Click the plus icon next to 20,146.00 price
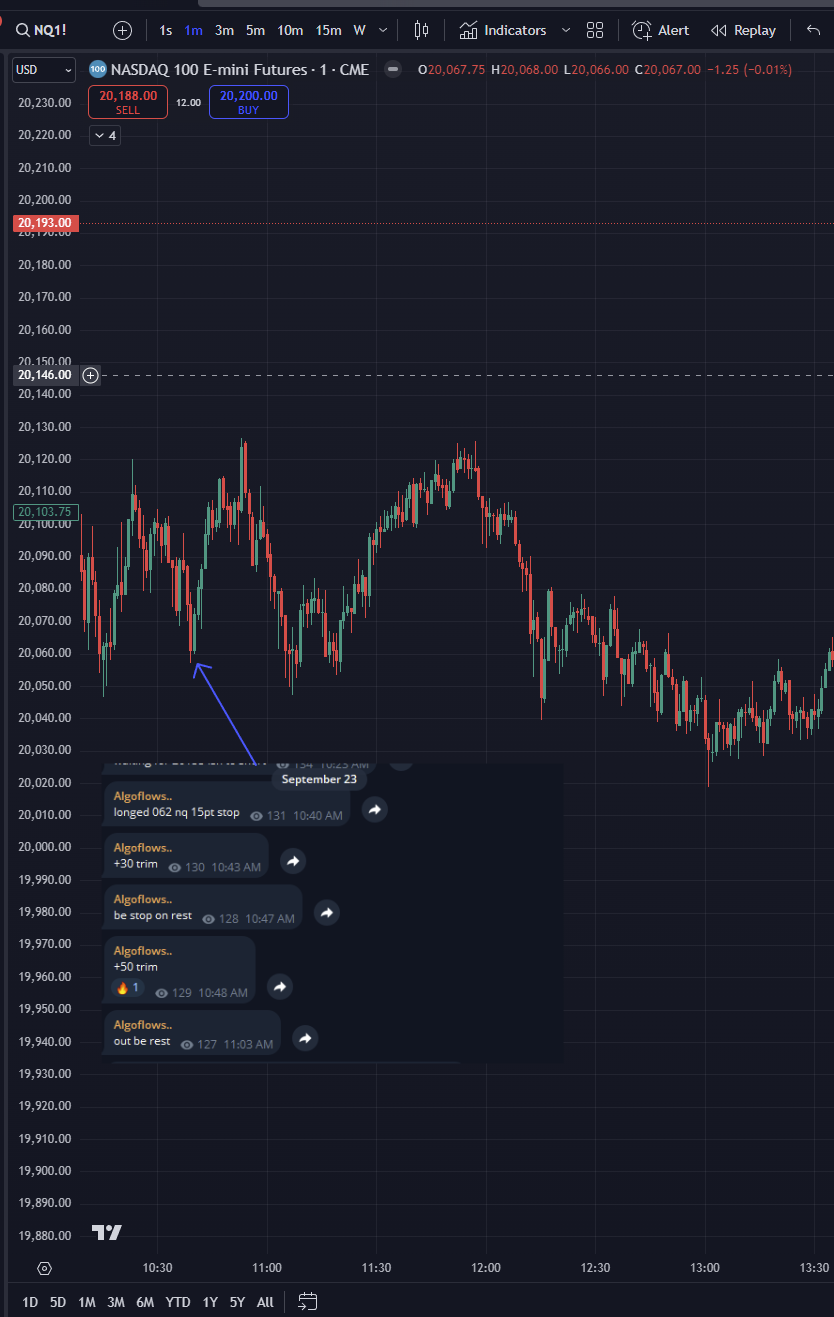The height and width of the screenshot is (1317, 834). (90, 375)
